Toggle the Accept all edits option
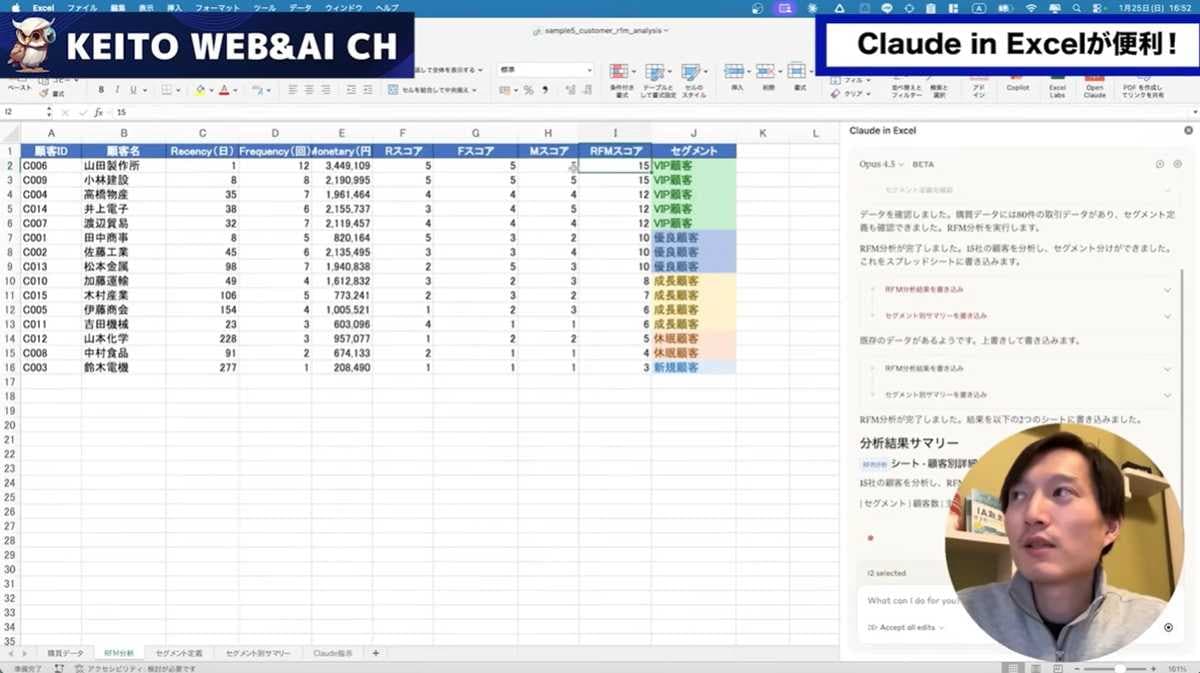Viewport: 1200px width, 673px height. tap(905, 627)
